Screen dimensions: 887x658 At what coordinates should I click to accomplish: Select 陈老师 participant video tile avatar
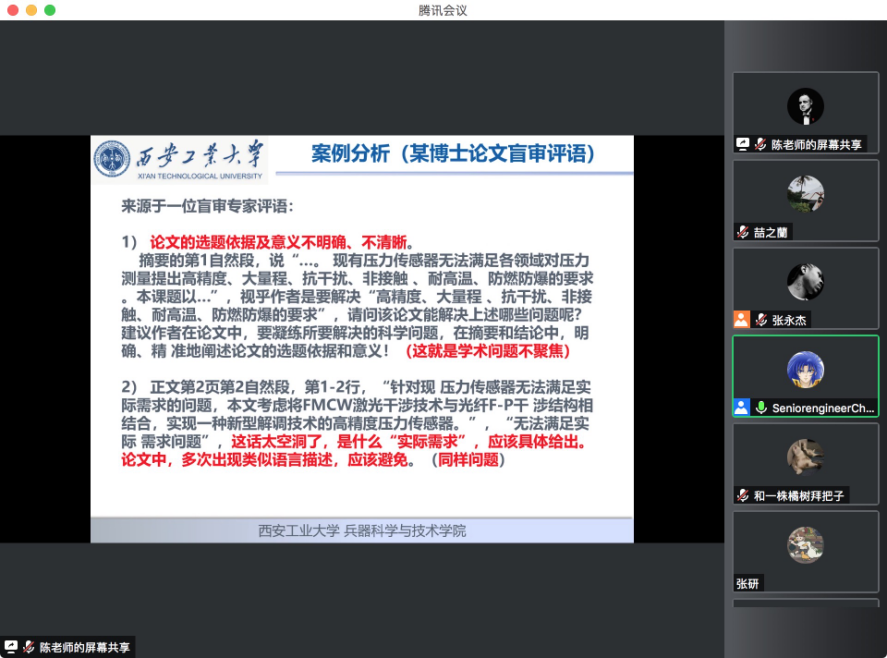point(805,106)
